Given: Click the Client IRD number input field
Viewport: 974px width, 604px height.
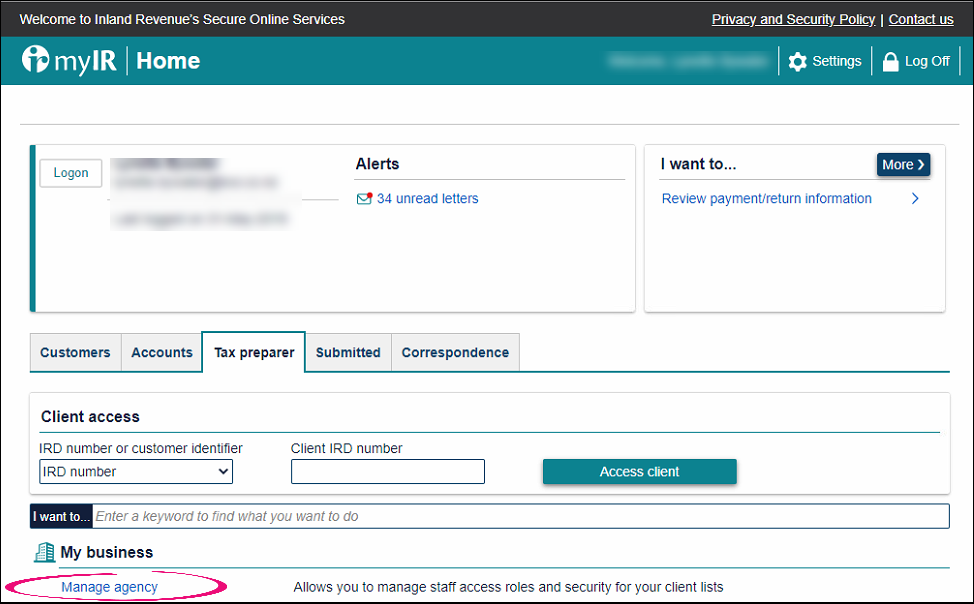Looking at the screenshot, I should click(x=387, y=471).
